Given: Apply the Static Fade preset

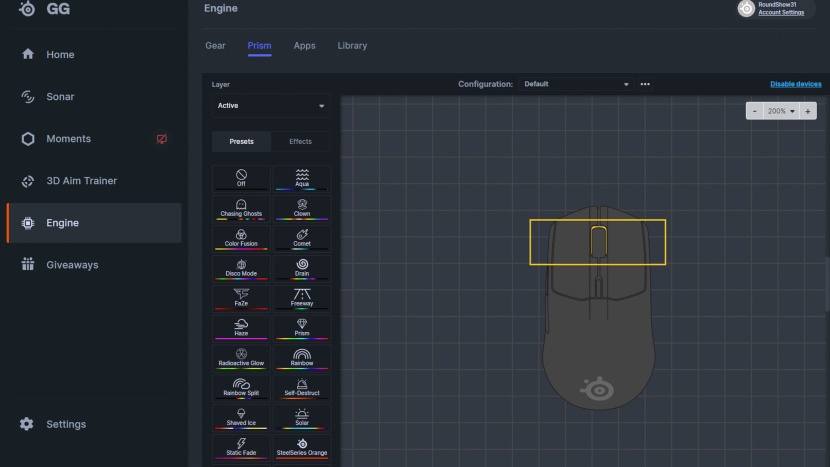Looking at the screenshot, I should pyautogui.click(x=241, y=447).
